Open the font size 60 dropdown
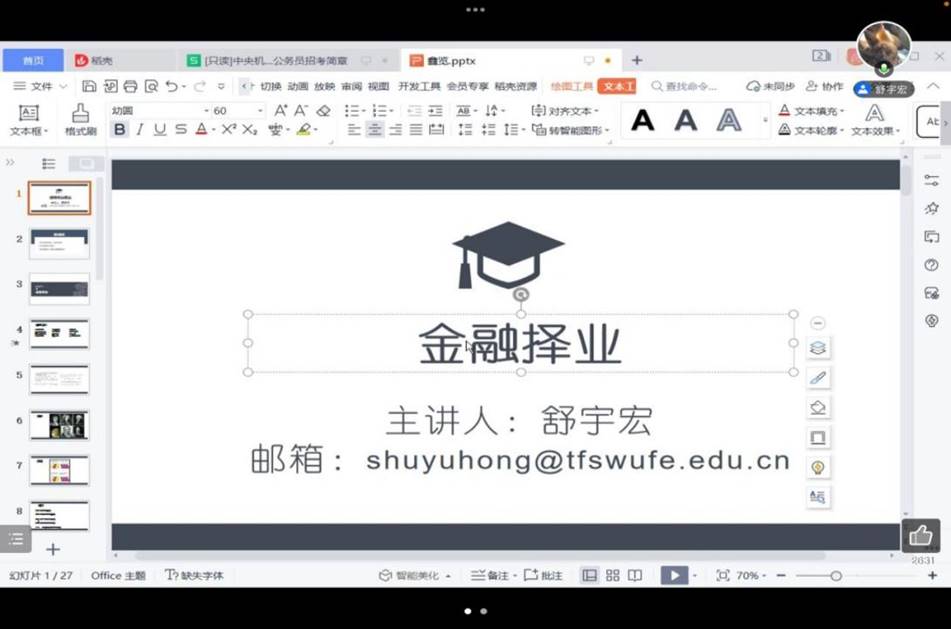This screenshot has height=629, width=951. 262,111
